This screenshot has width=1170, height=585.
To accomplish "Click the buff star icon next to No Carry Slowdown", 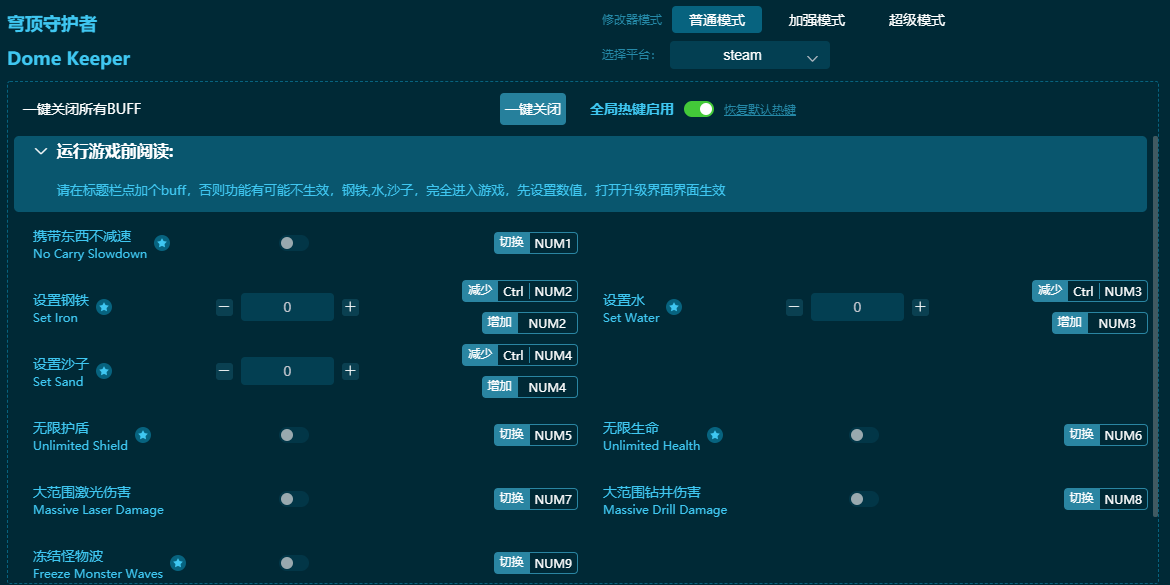I will coord(162,241).
